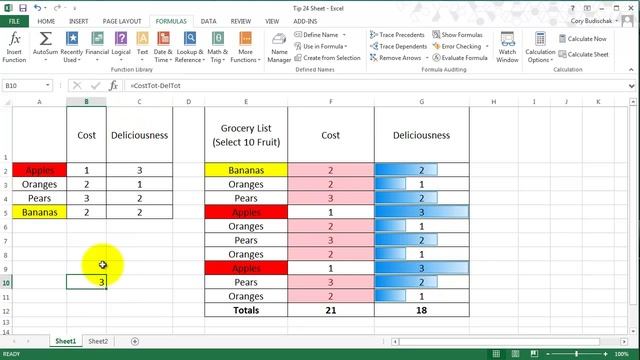Click the zoom in plus button
640x360 pixels.
[605, 354]
